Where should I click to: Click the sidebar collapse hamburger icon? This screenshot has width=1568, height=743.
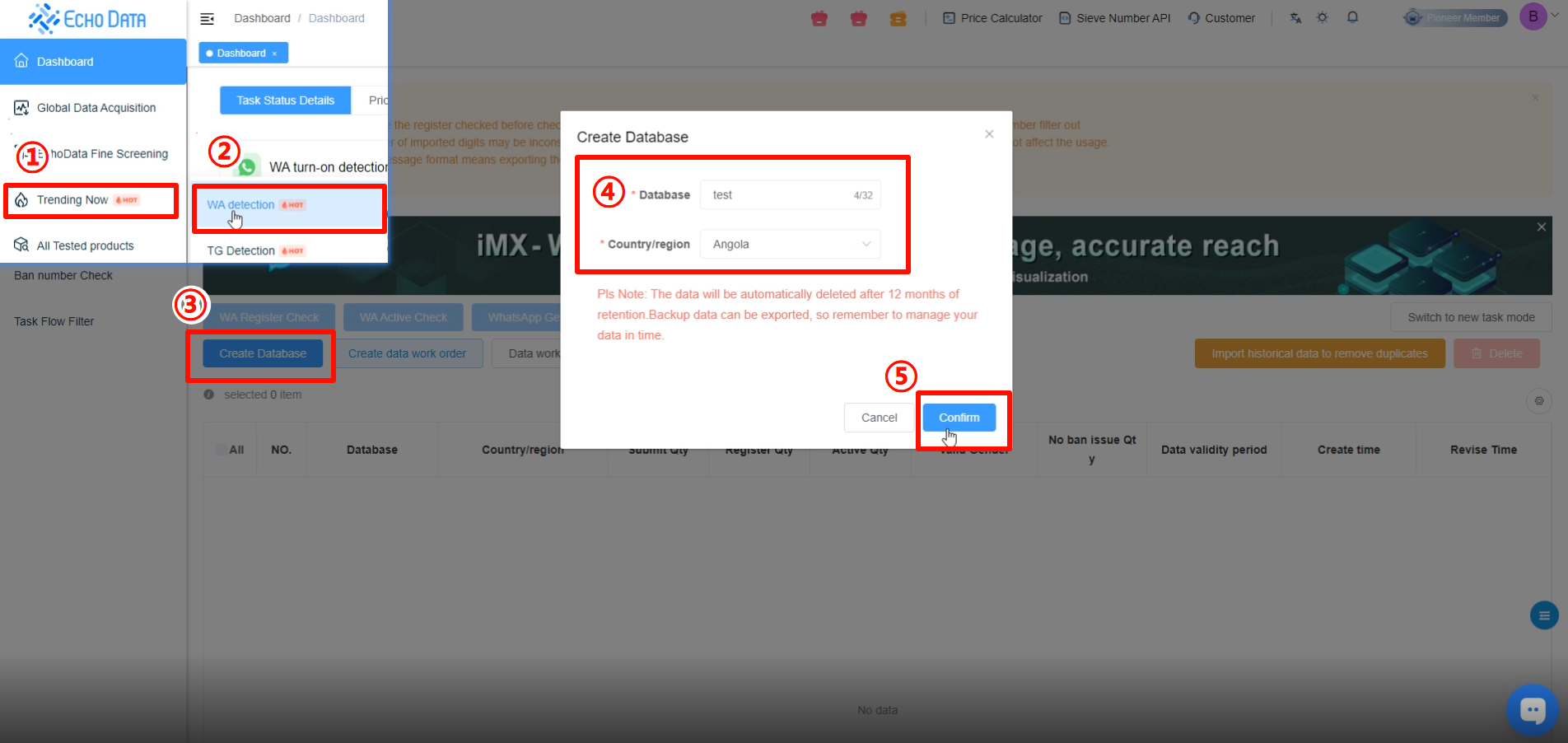[208, 18]
